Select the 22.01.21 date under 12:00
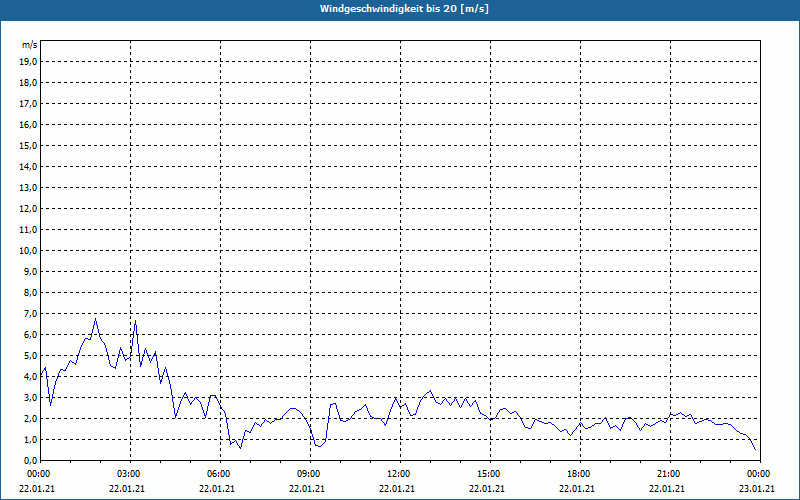 397,488
